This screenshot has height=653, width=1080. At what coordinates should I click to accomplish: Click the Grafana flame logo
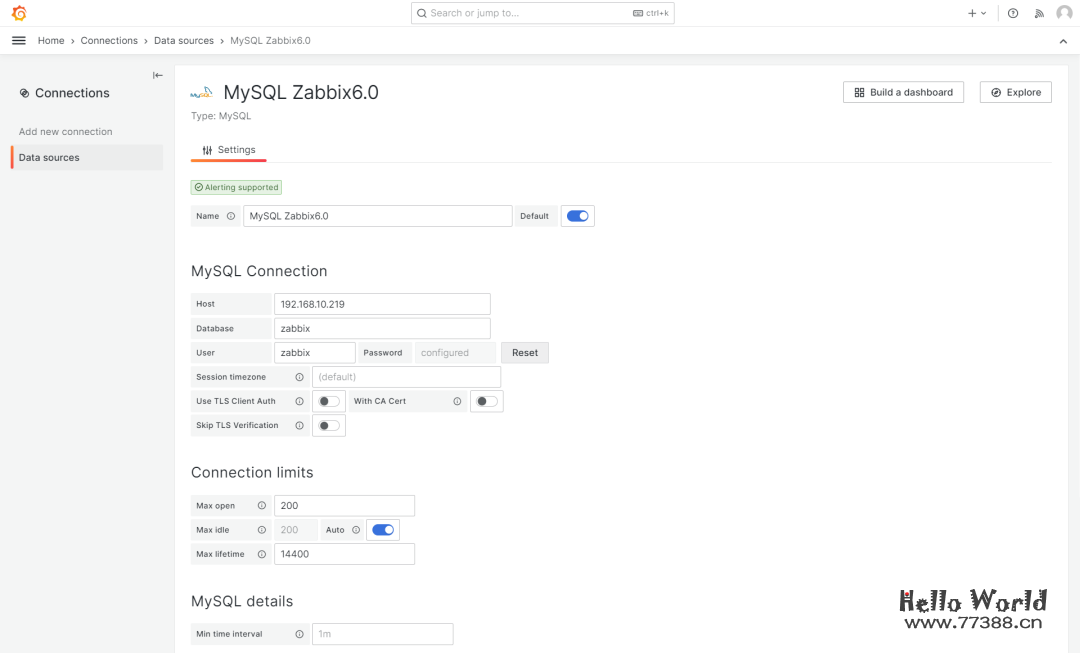[x=19, y=13]
